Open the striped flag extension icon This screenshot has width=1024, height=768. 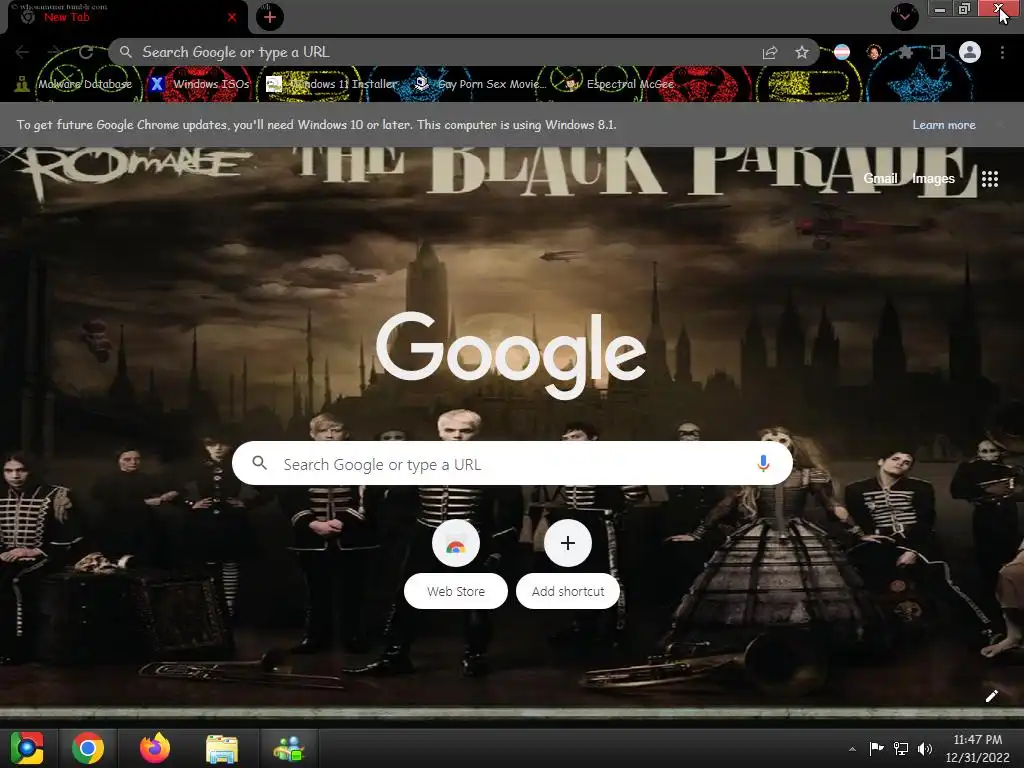(842, 52)
